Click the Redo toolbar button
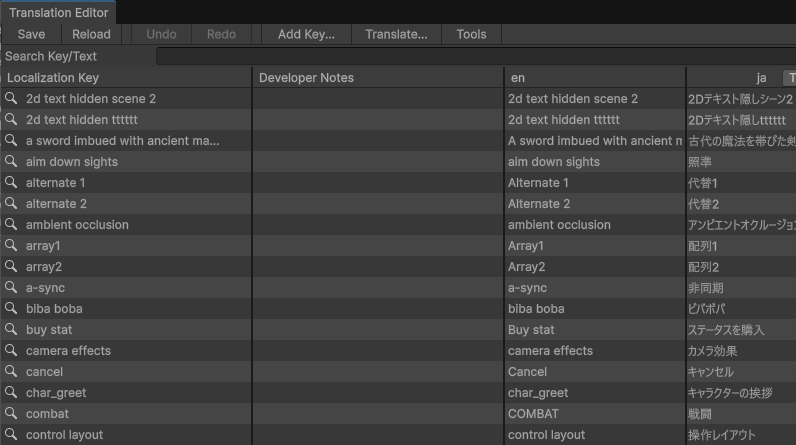The image size is (796, 445). point(221,34)
